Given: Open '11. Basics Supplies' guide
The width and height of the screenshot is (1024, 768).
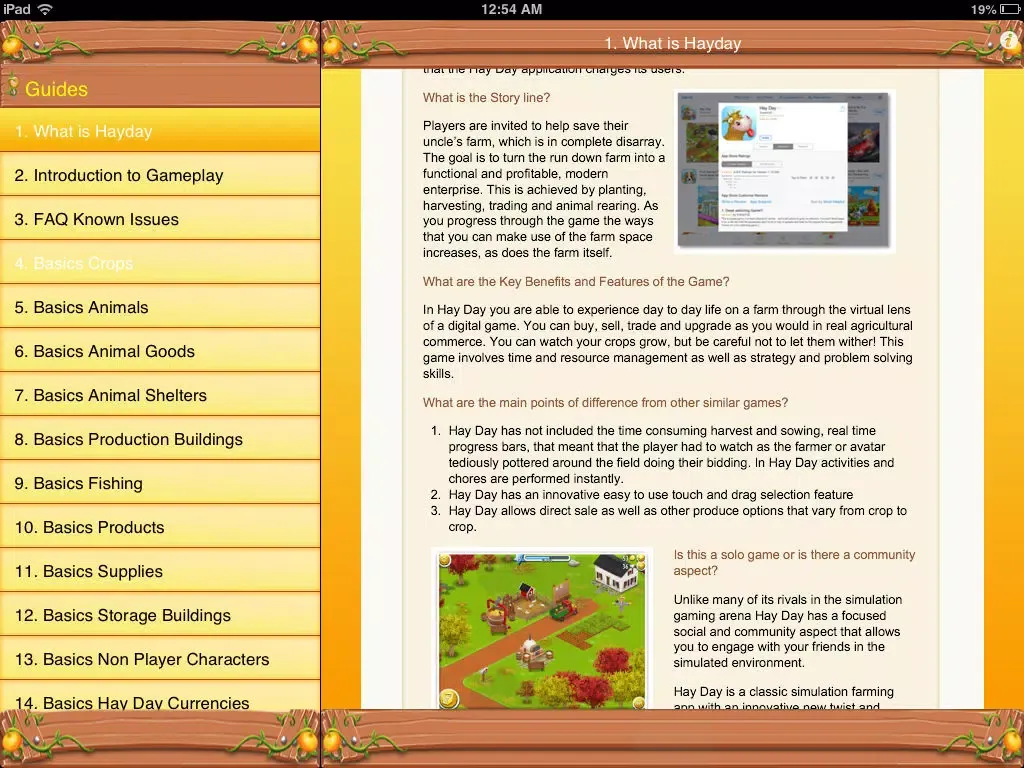Looking at the screenshot, I should [160, 571].
